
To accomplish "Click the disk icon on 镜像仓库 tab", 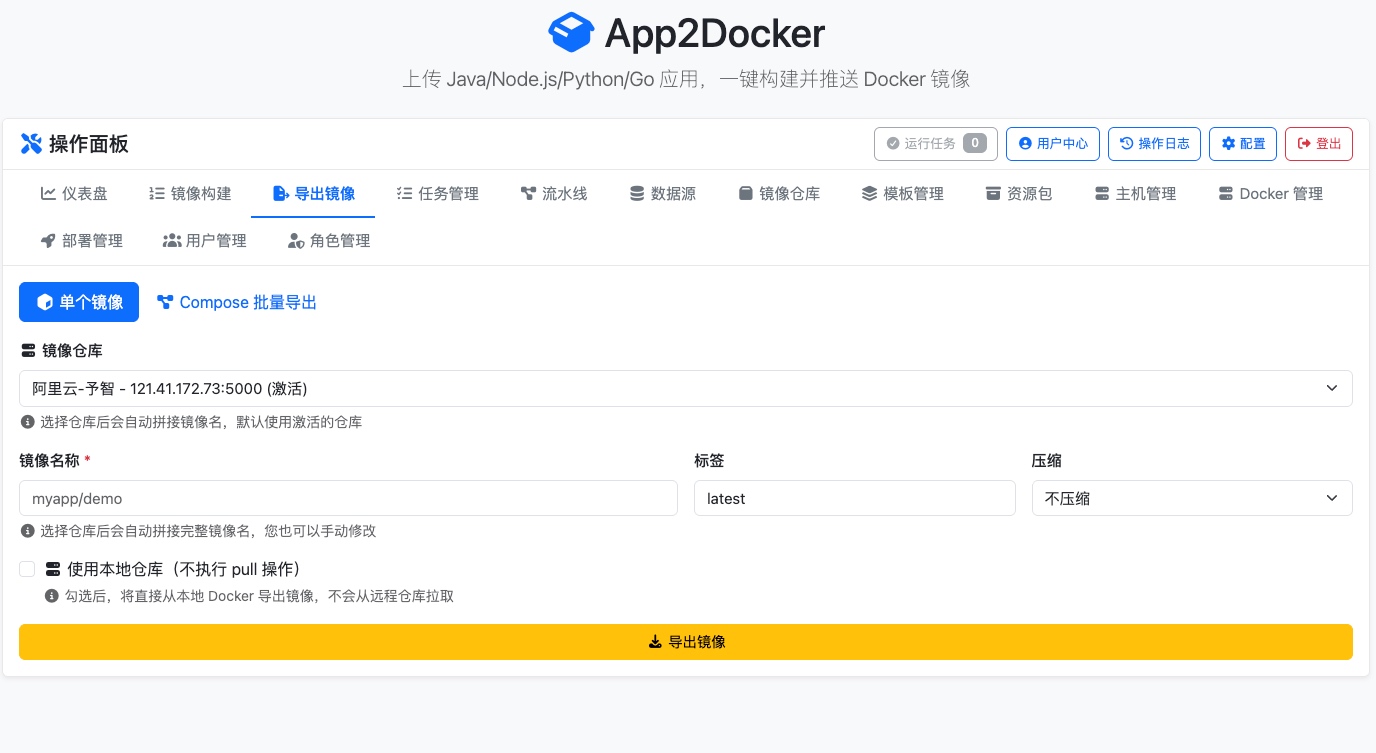I will pos(745,194).
